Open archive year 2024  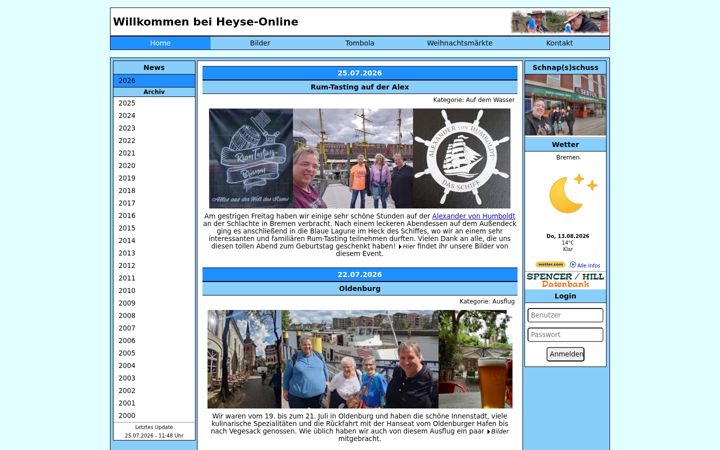[x=154, y=115]
